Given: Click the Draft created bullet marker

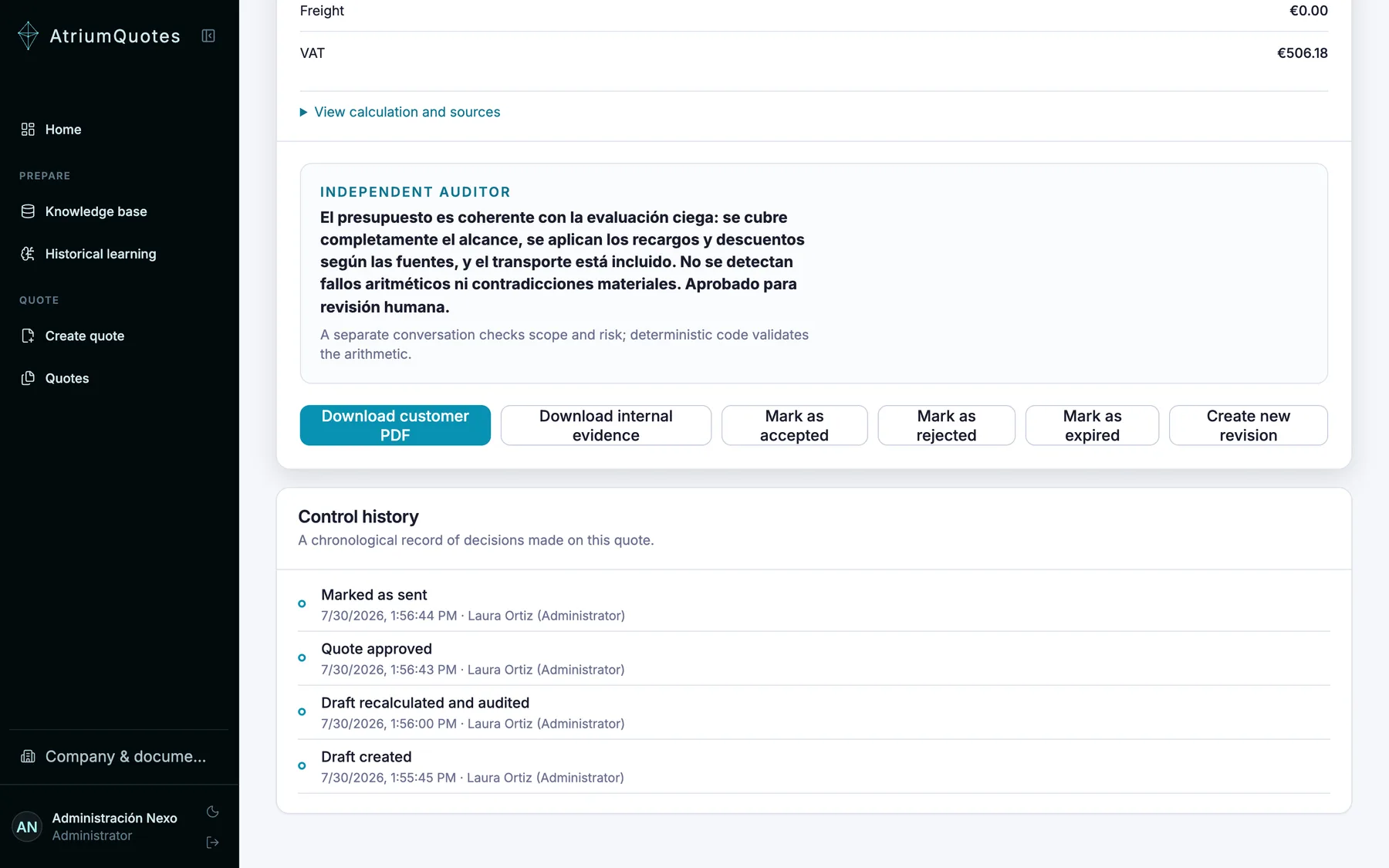Looking at the screenshot, I should click(302, 765).
